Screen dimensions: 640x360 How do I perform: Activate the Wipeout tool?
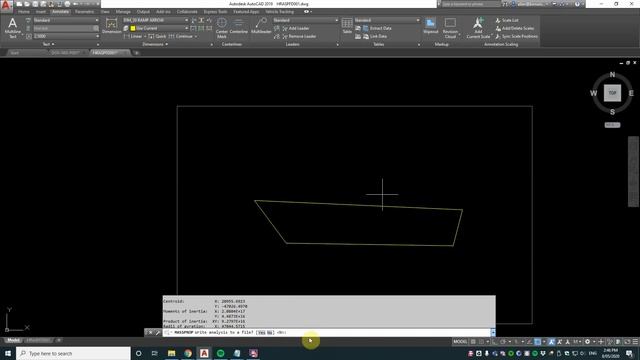tap(431, 26)
